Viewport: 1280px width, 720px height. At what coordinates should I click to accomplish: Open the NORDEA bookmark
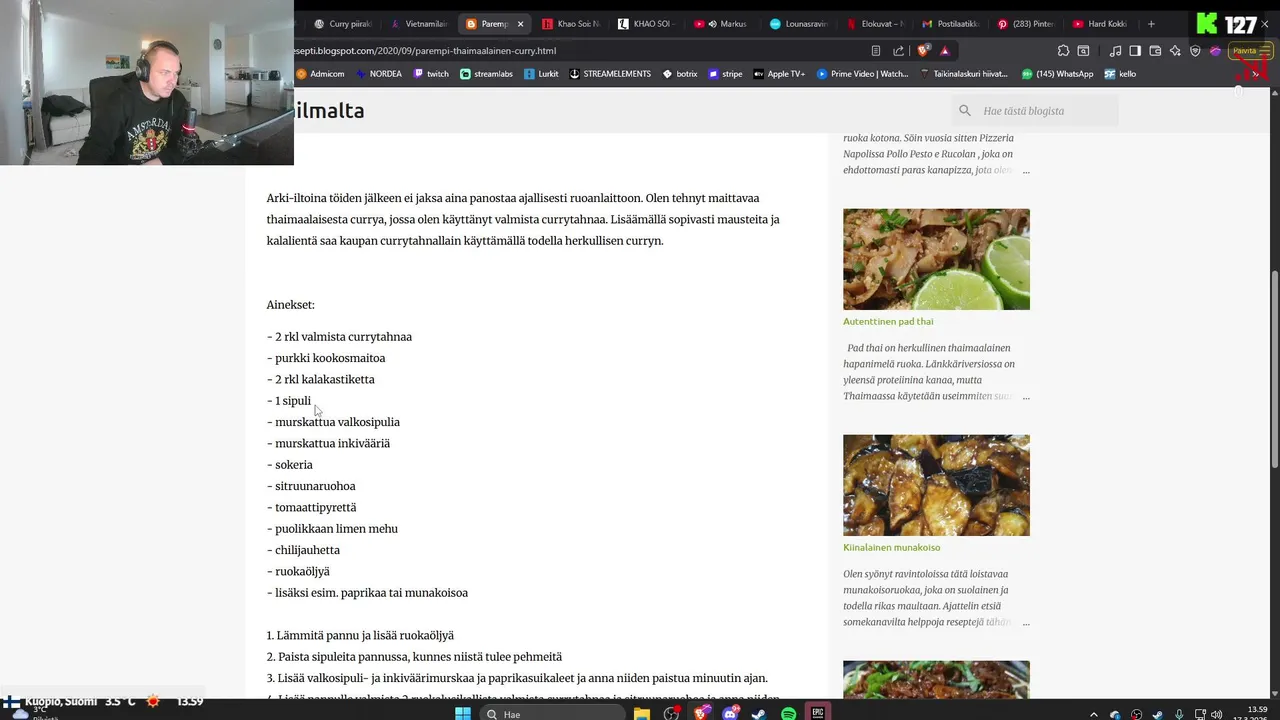coord(378,74)
